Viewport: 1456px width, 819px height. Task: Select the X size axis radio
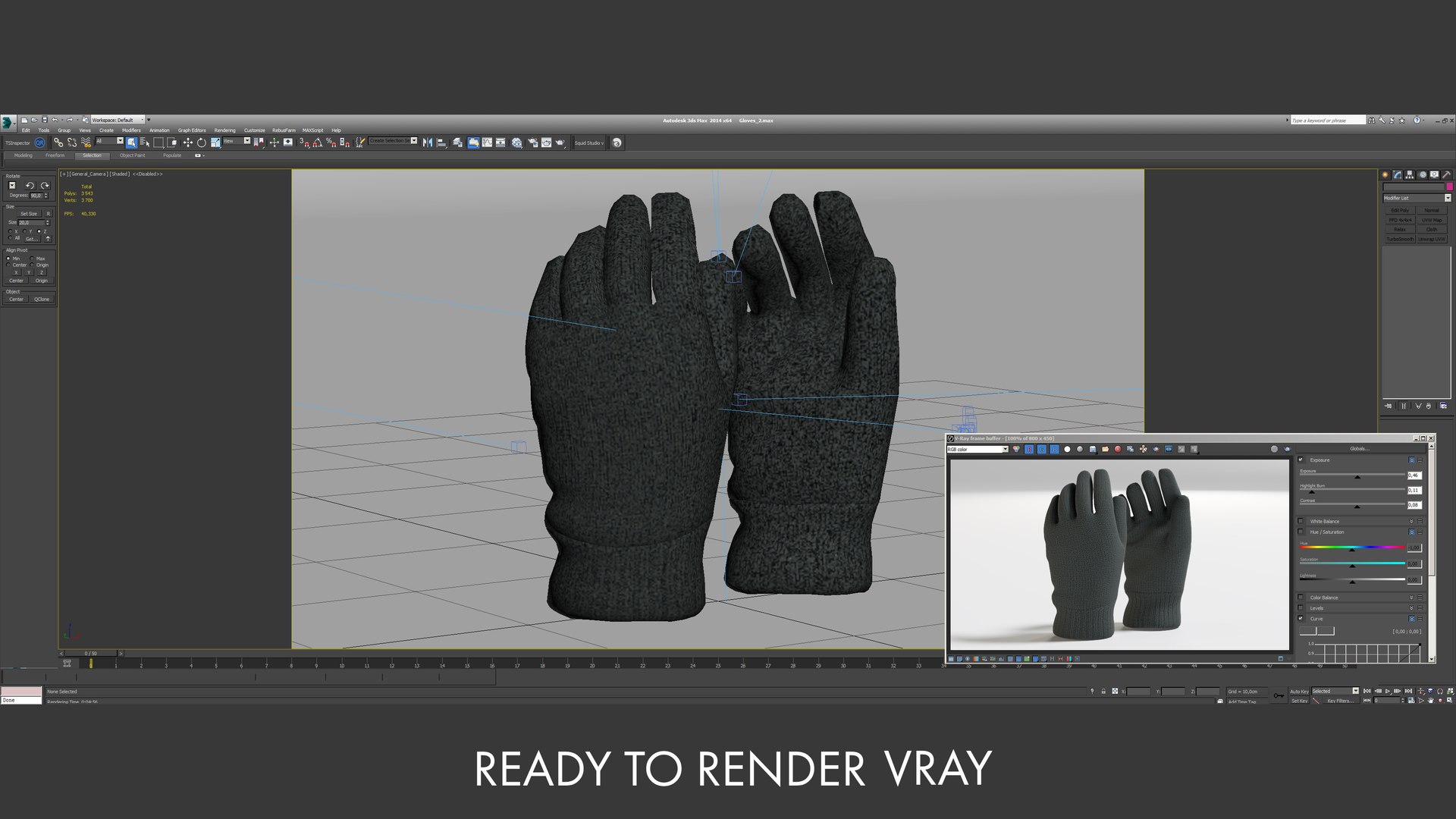pos(10,231)
